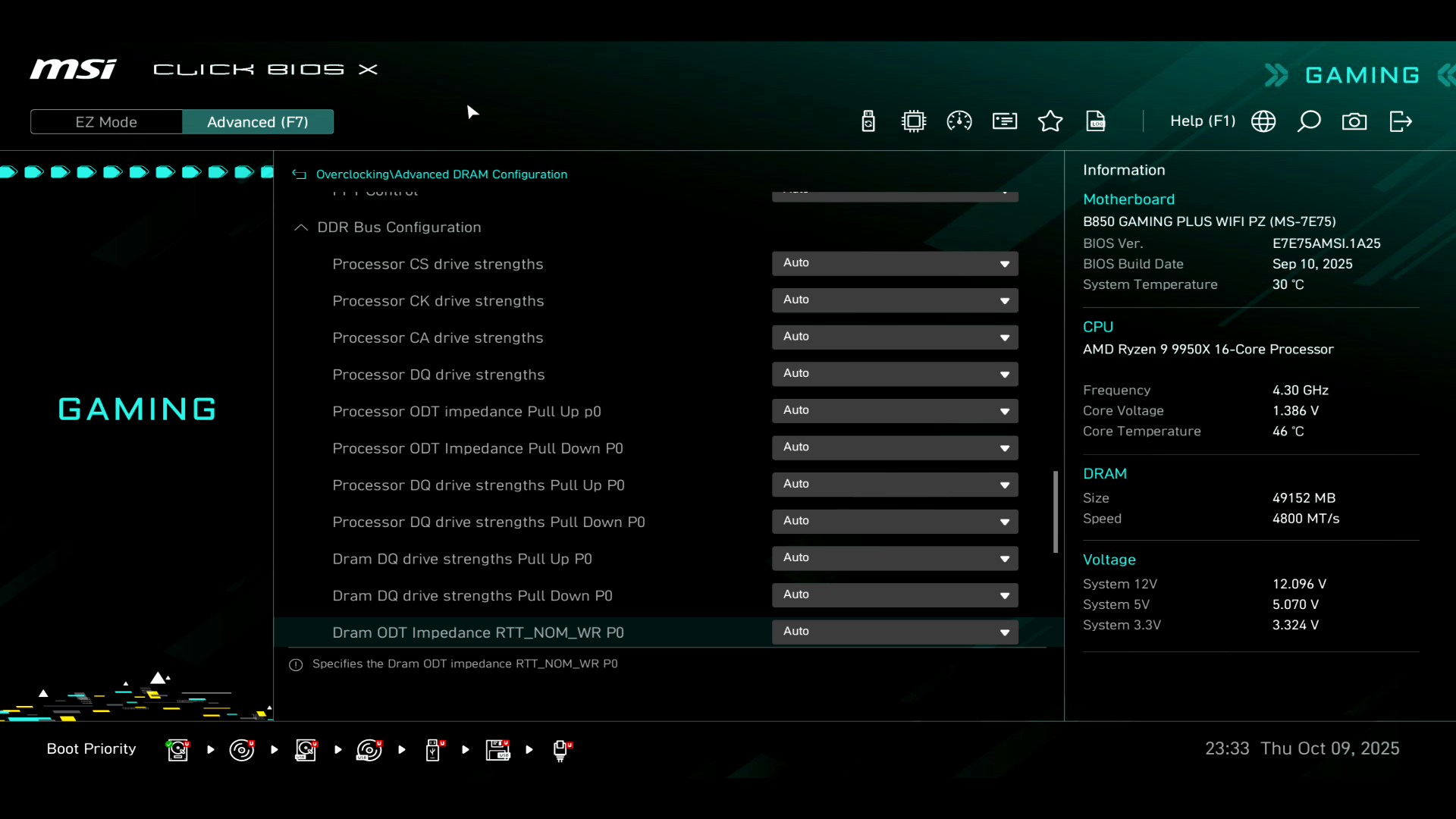Collapse DDR Bus Configuration section
Image resolution: width=1456 pixels, height=819 pixels.
pos(301,227)
